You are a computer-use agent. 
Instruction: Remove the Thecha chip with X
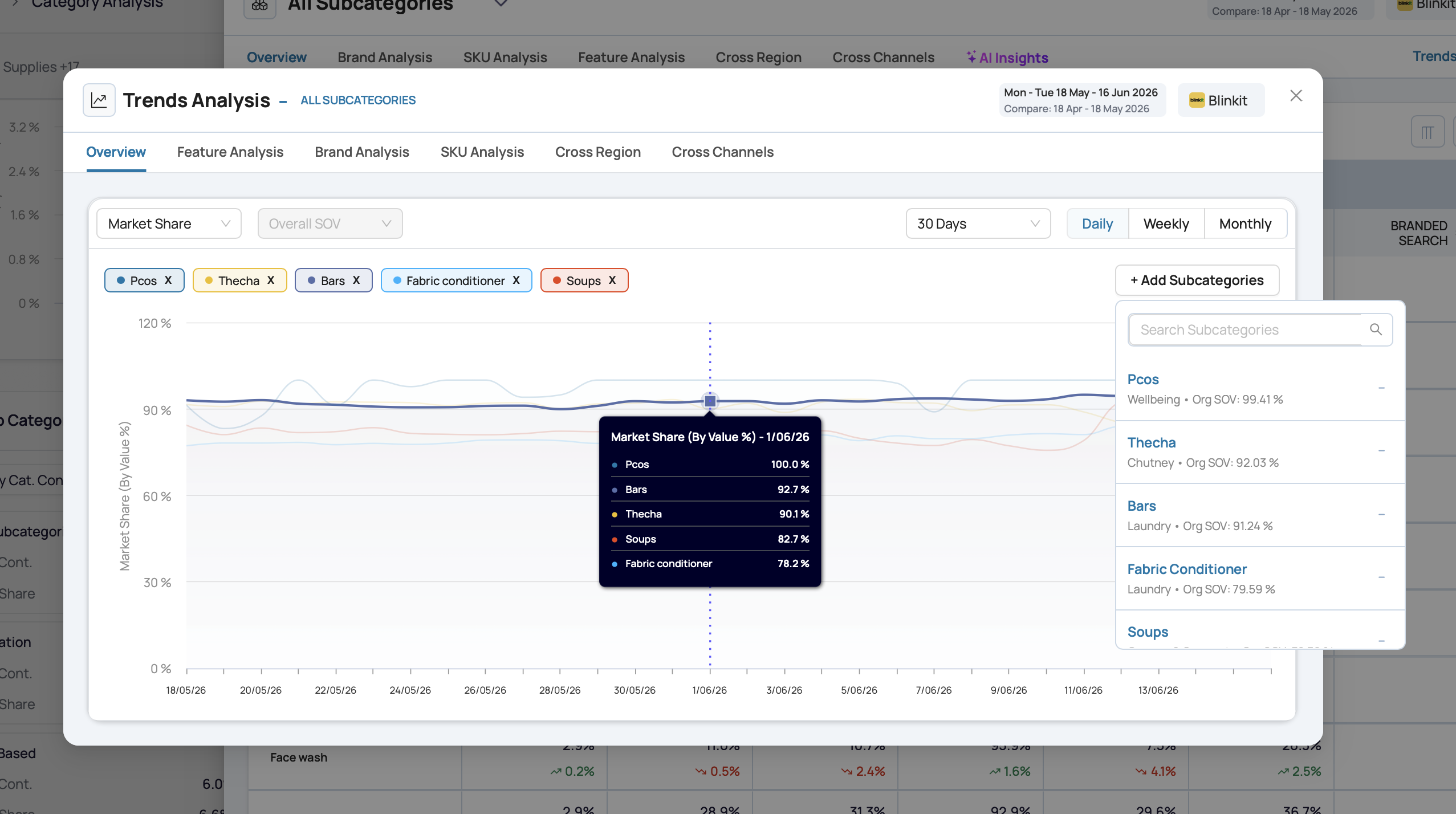[x=271, y=280]
